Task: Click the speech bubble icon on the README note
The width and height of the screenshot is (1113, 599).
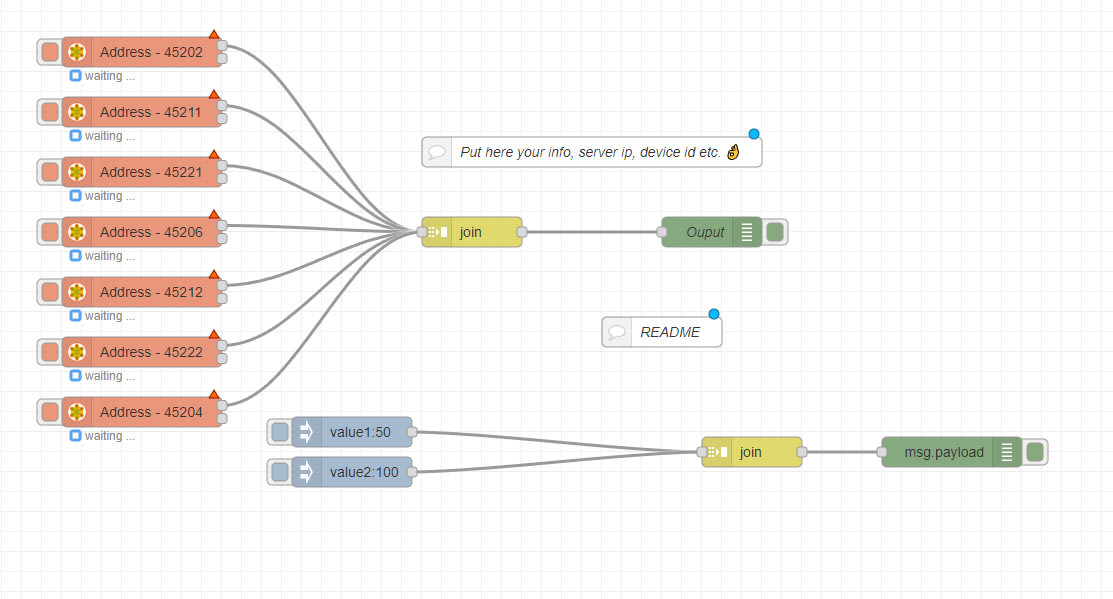Action: coord(617,331)
